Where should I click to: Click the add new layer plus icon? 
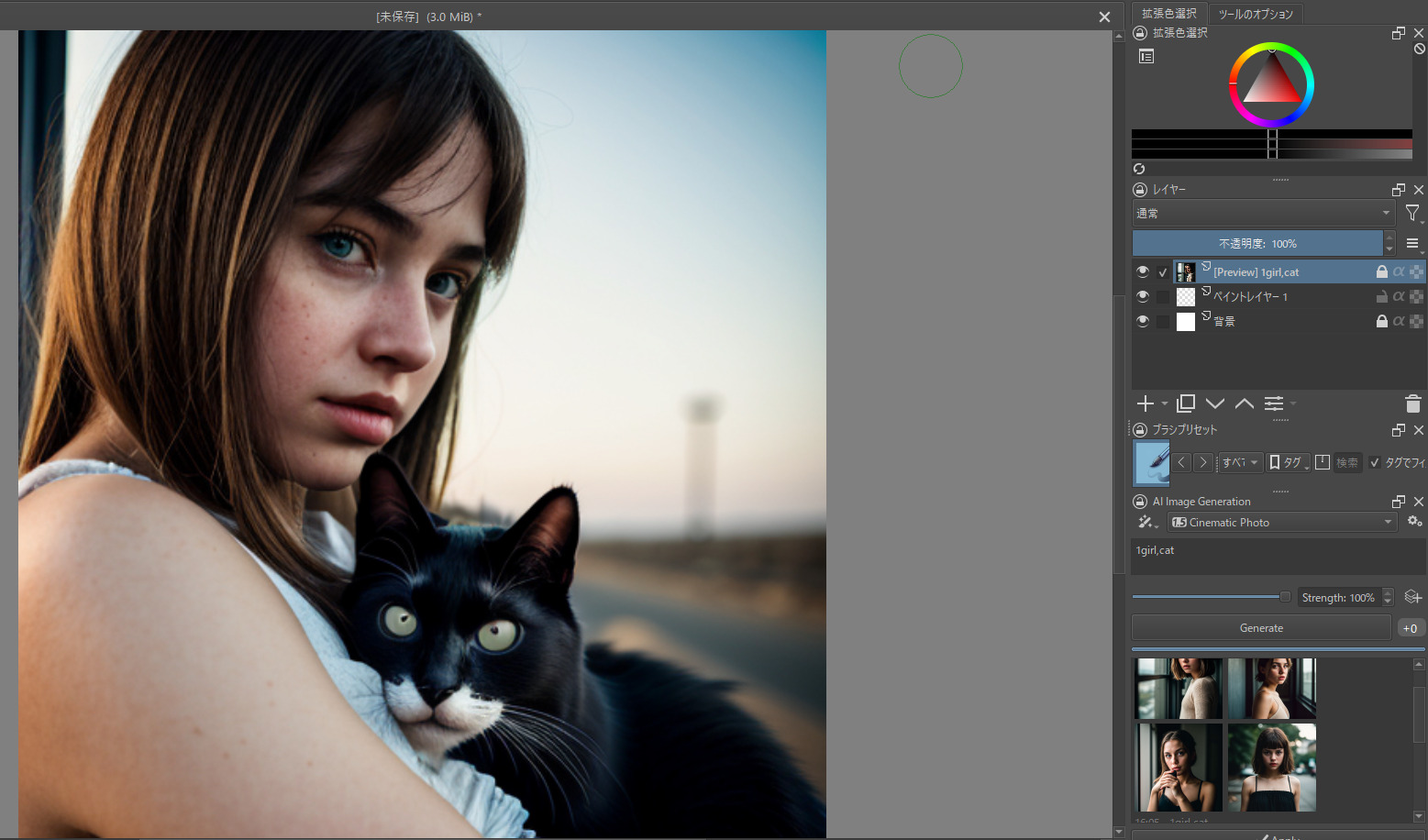[x=1145, y=403]
